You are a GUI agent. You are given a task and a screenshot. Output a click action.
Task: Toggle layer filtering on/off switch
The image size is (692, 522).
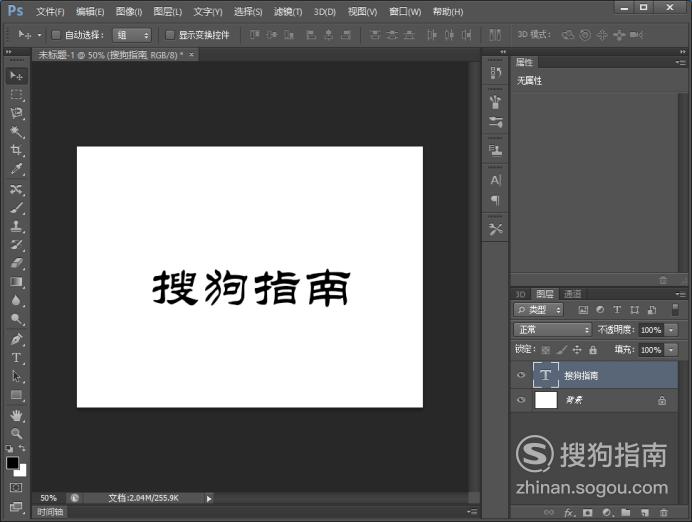[x=675, y=310]
